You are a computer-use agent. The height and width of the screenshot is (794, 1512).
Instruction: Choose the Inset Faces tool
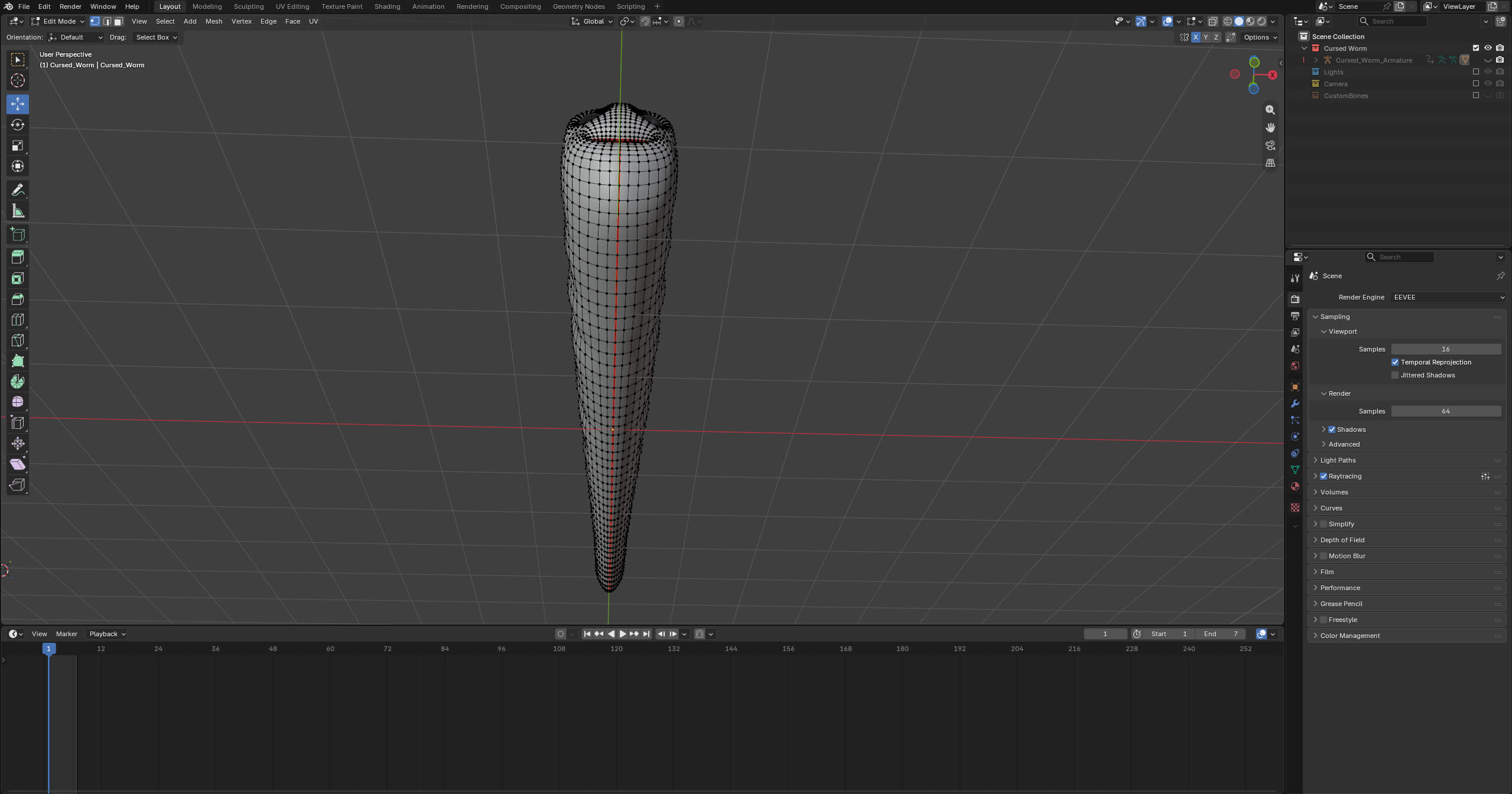click(x=18, y=278)
